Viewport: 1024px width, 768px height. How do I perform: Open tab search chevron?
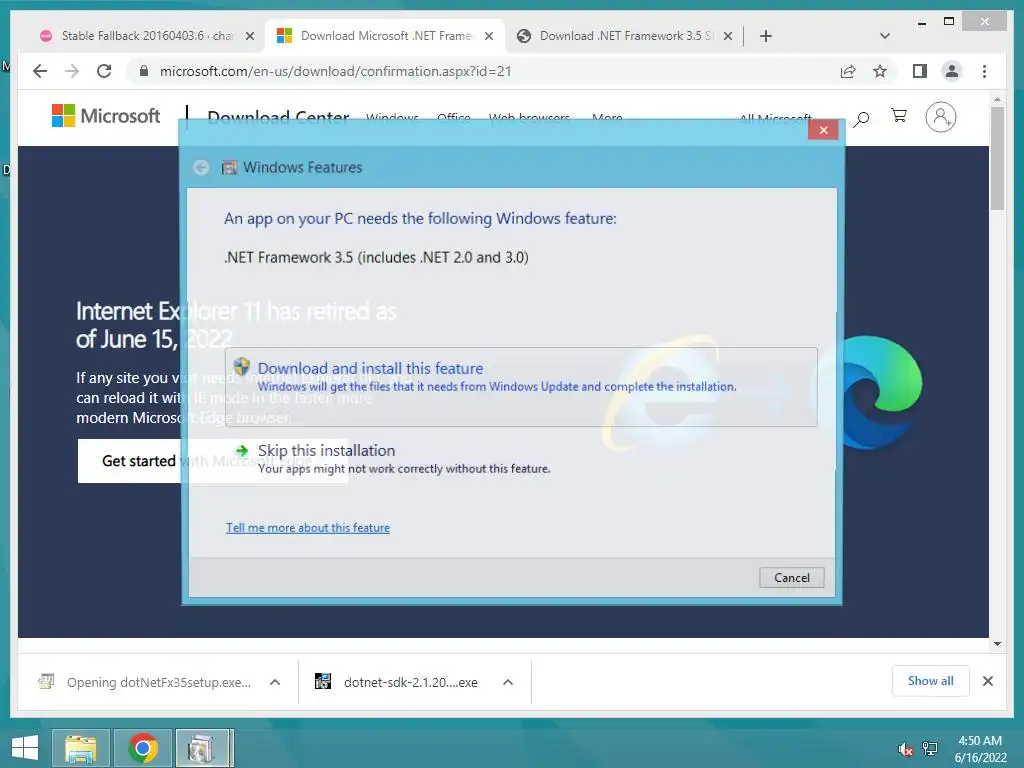point(885,36)
